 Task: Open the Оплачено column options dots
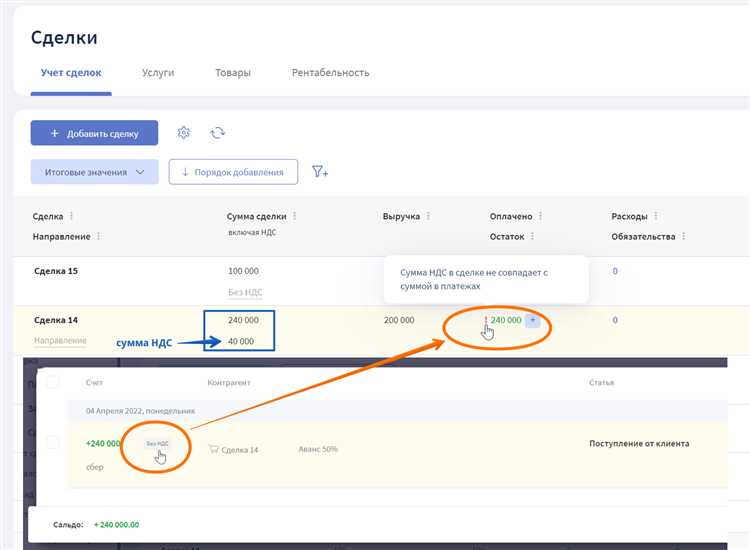541,216
